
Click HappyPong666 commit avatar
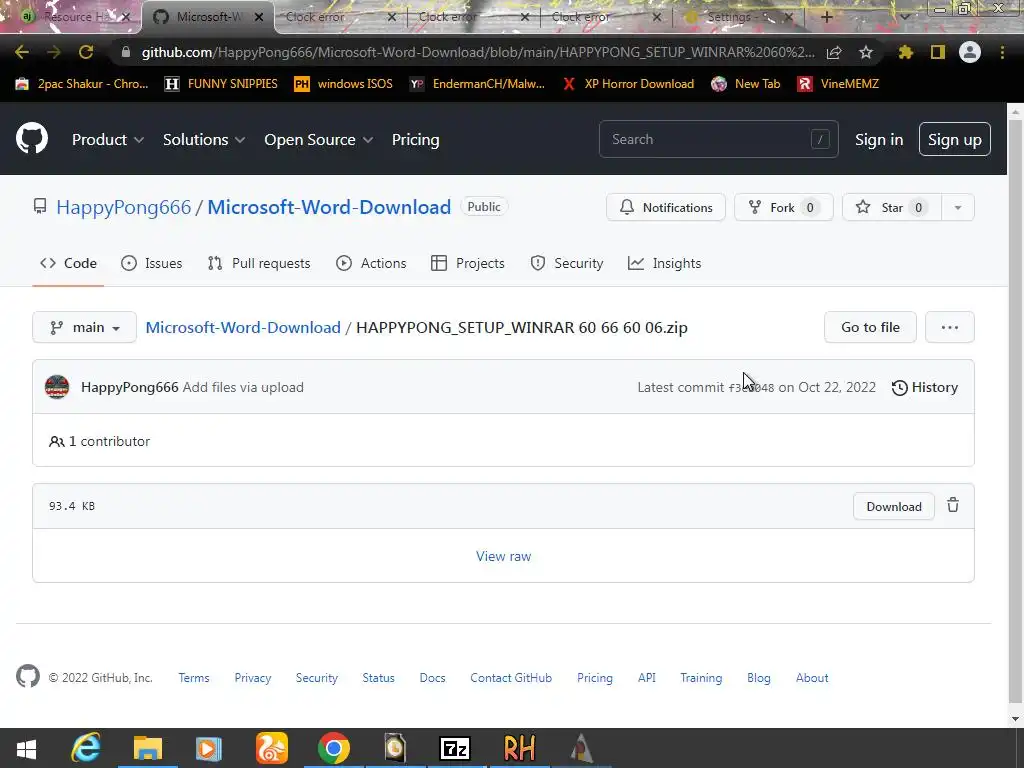[57, 387]
